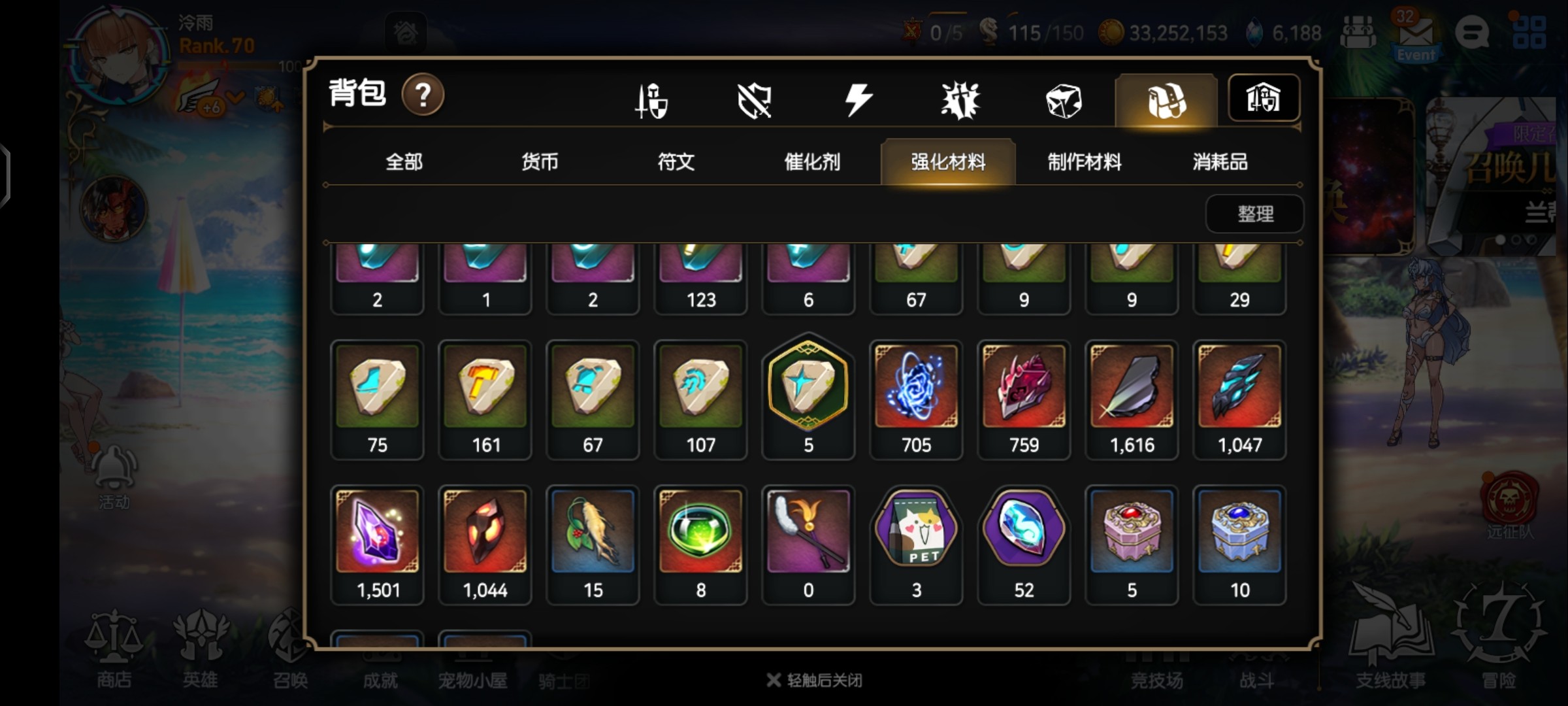Viewport: 1568px width, 706px height.
Task: Click the backpack materials category icon
Action: click(1166, 101)
